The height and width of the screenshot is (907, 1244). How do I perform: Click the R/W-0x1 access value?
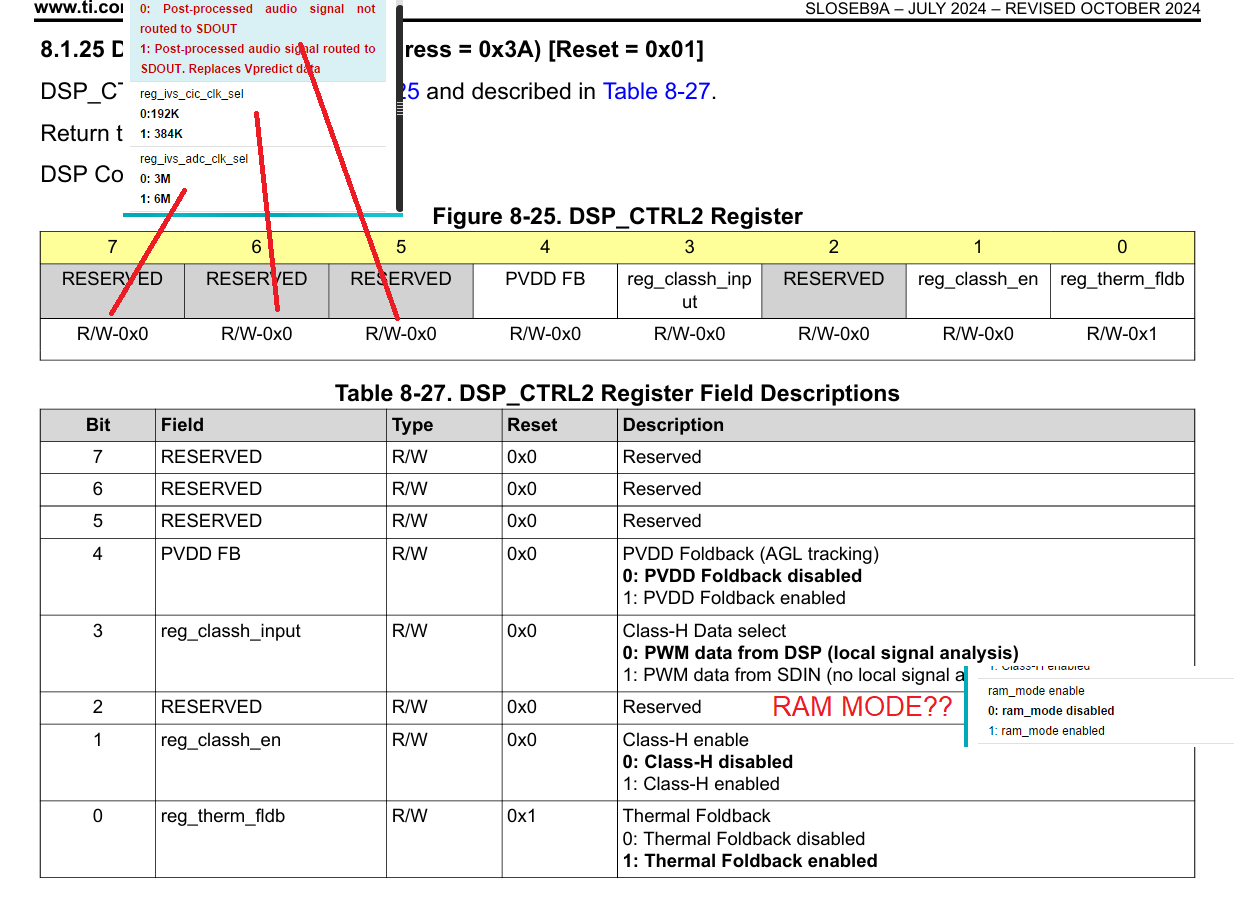tap(1122, 334)
